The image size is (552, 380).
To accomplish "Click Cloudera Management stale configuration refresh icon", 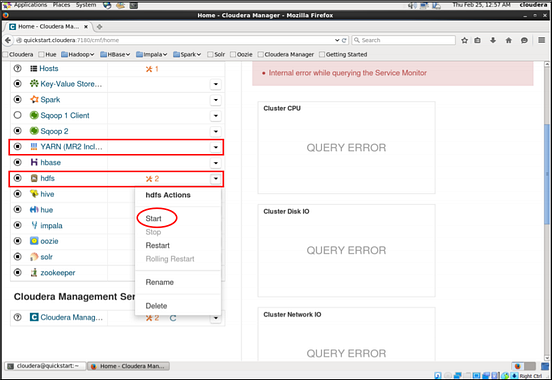I will coord(173,318).
